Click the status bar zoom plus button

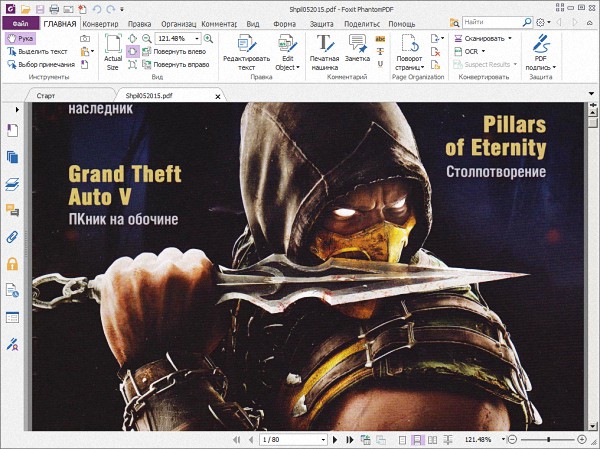[582, 439]
